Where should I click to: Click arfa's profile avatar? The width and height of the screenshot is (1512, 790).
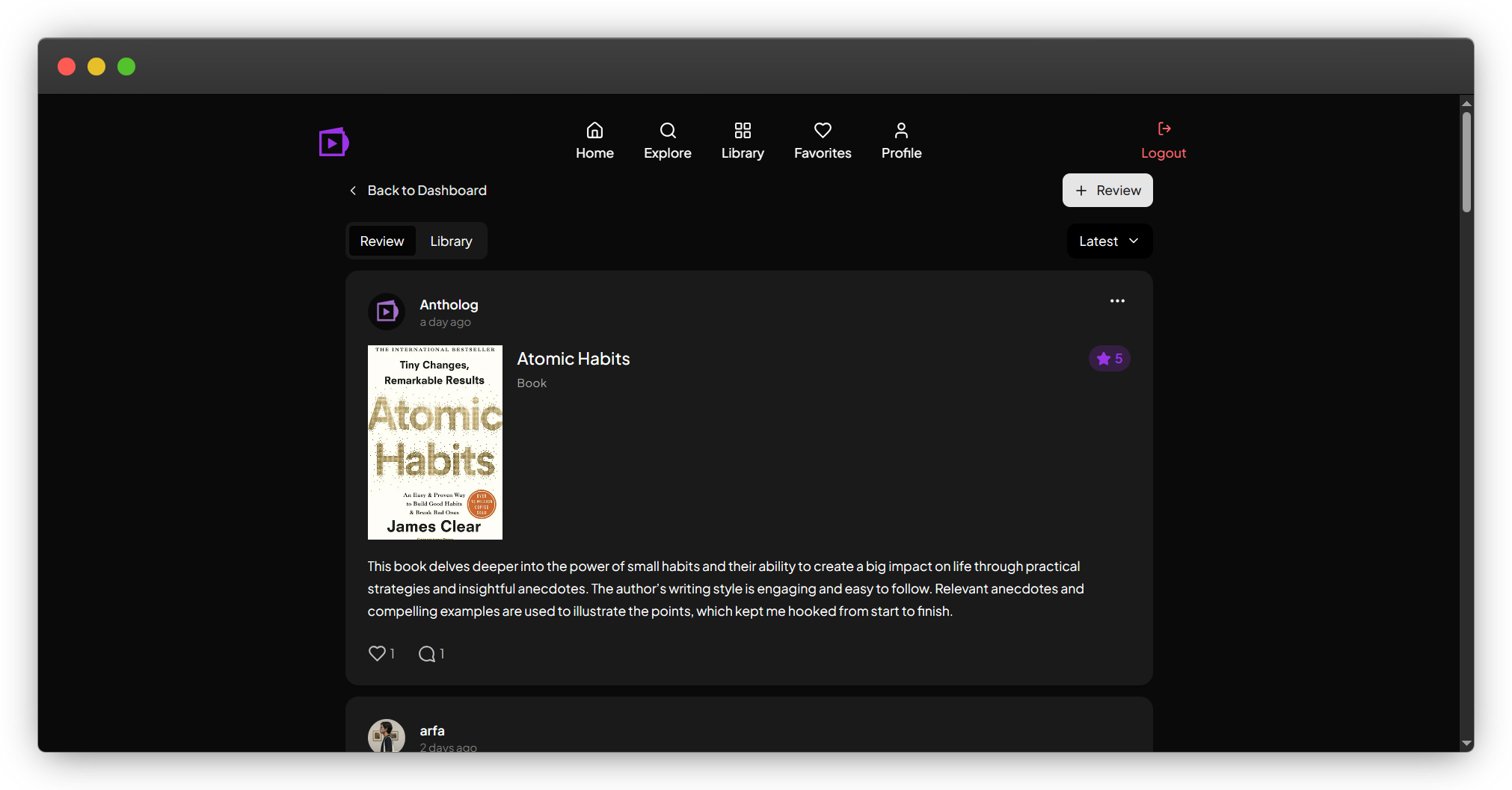[387, 736]
